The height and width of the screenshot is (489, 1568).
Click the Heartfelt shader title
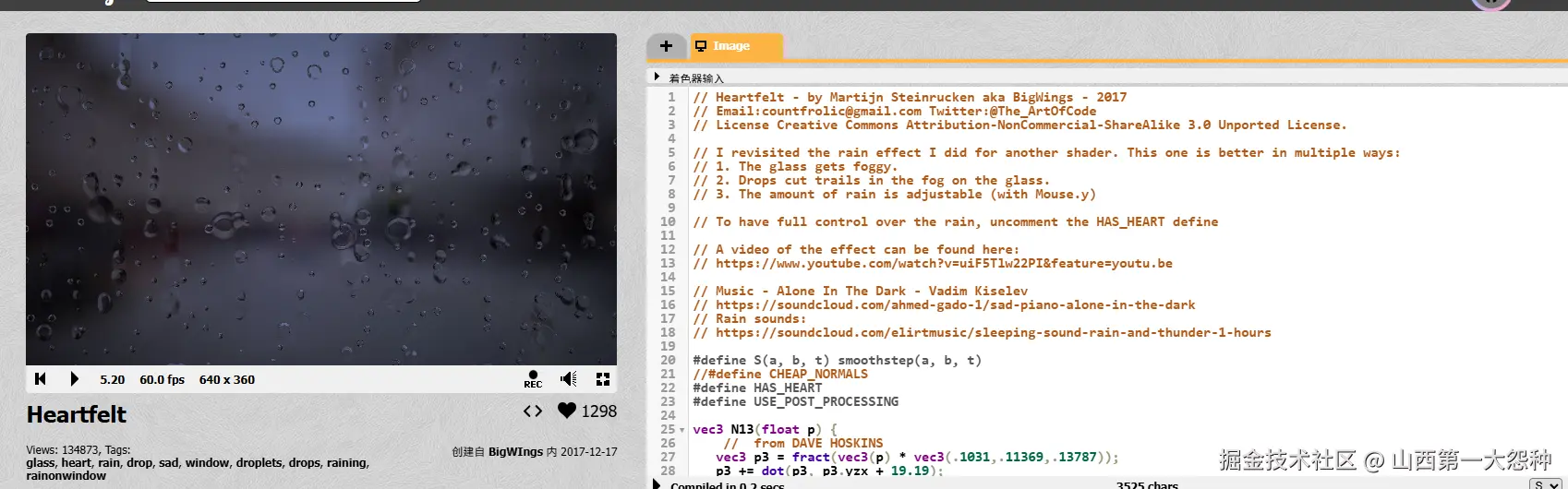click(x=77, y=414)
